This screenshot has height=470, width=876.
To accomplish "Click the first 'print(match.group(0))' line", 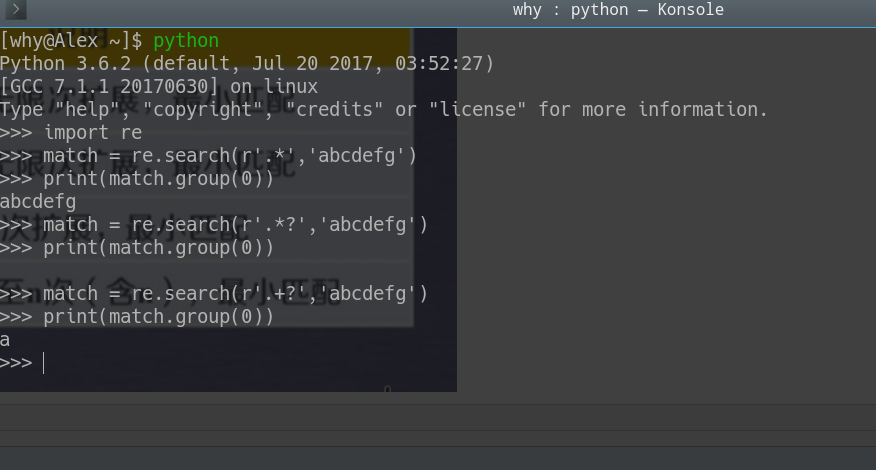I will pos(137,179).
